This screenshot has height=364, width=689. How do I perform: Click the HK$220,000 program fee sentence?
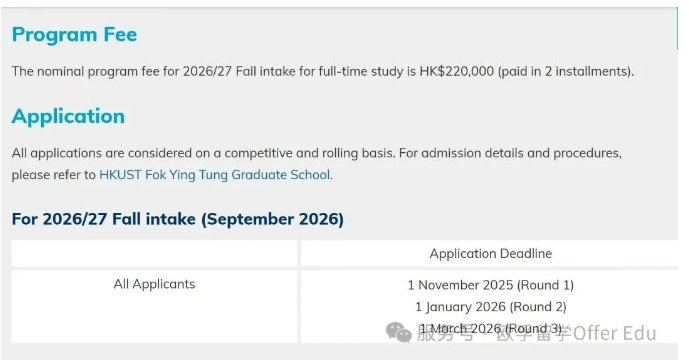pyautogui.click(x=323, y=71)
